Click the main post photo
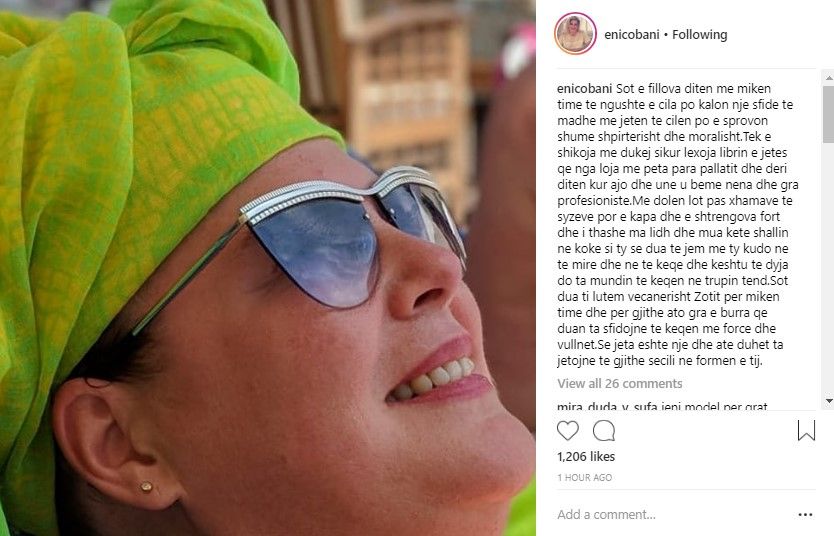This screenshot has height=536, width=834. [268, 268]
